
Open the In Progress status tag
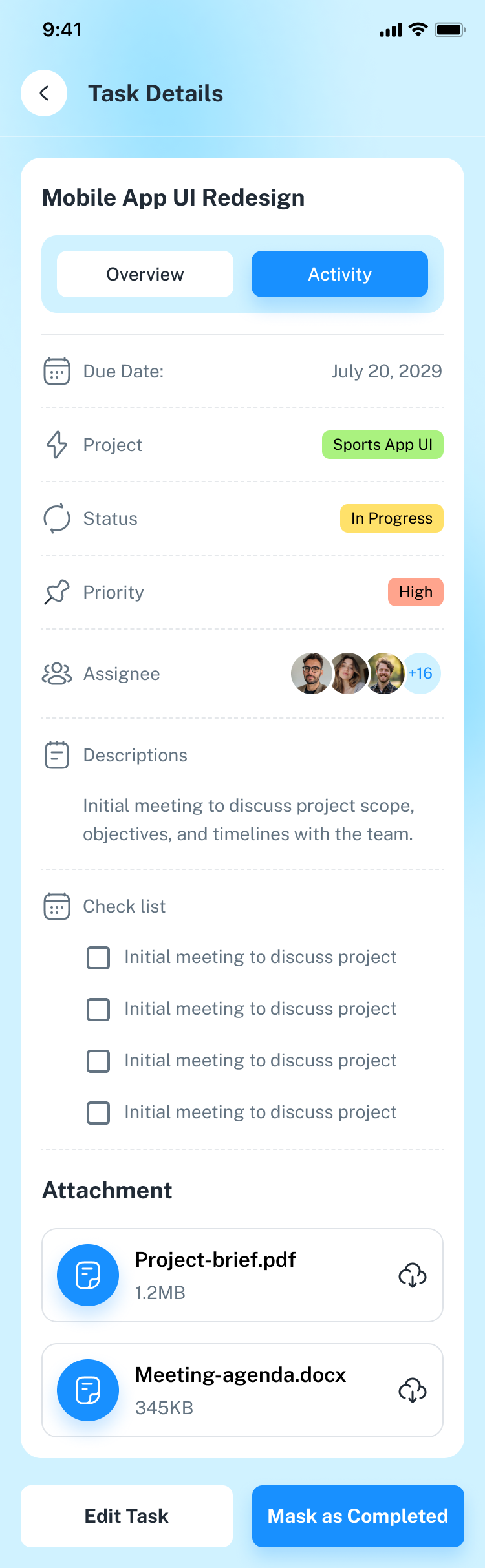[x=391, y=518]
